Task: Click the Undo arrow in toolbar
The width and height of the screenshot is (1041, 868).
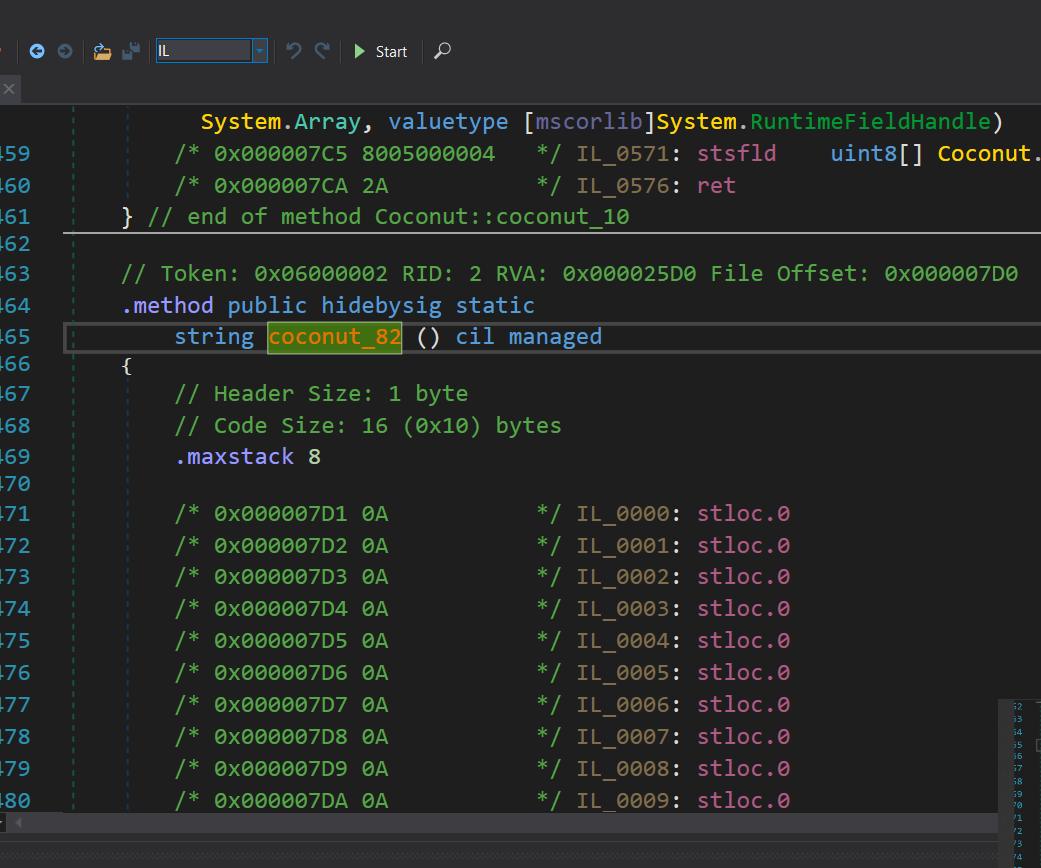Action: [x=293, y=51]
